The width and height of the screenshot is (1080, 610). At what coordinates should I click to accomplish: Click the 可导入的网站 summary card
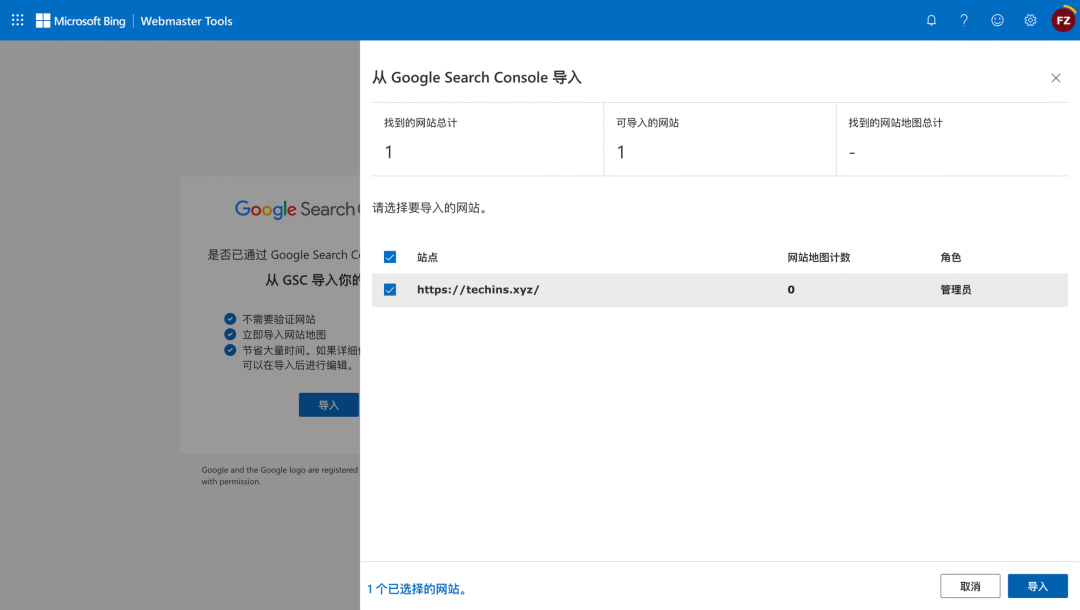click(719, 139)
